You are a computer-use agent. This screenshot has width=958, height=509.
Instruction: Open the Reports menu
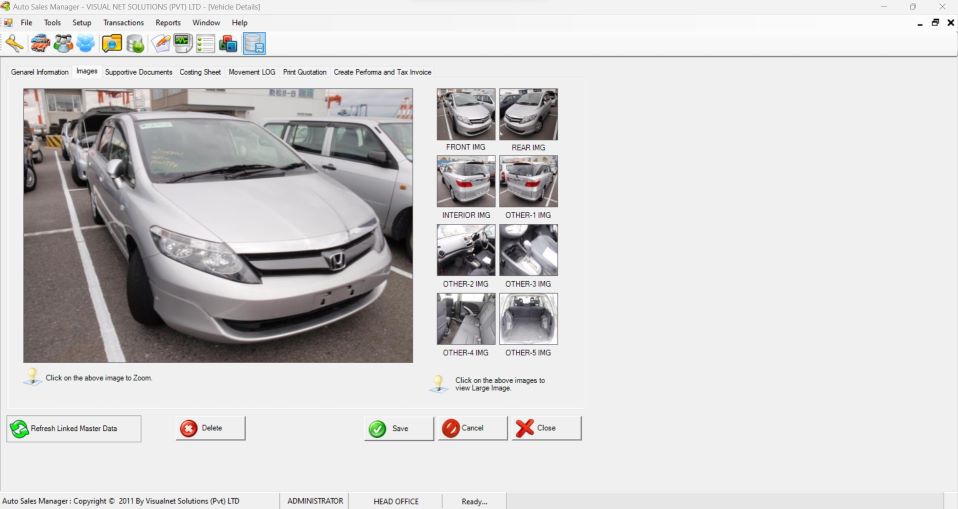tap(168, 22)
